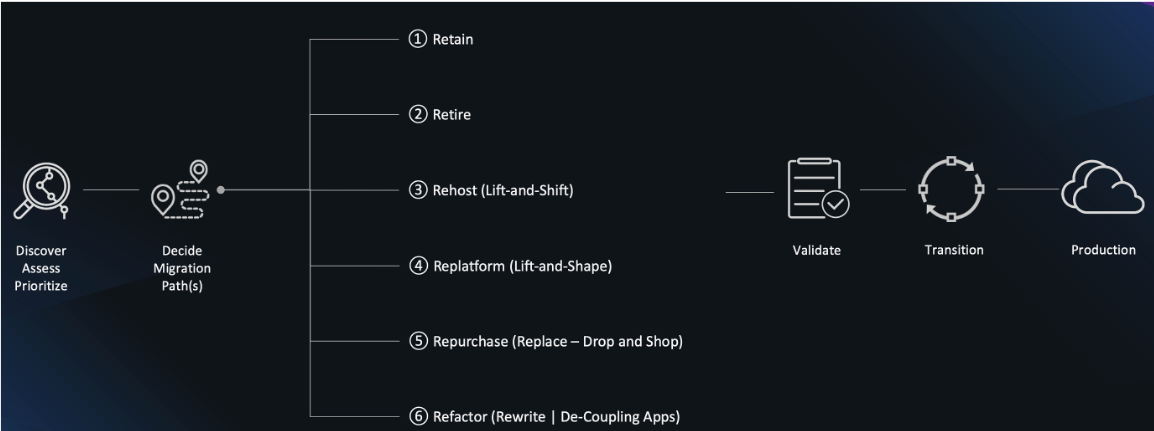Image resolution: width=1154 pixels, height=431 pixels.
Task: Click the circled number 5 beside Repurchase
Action: (x=418, y=341)
